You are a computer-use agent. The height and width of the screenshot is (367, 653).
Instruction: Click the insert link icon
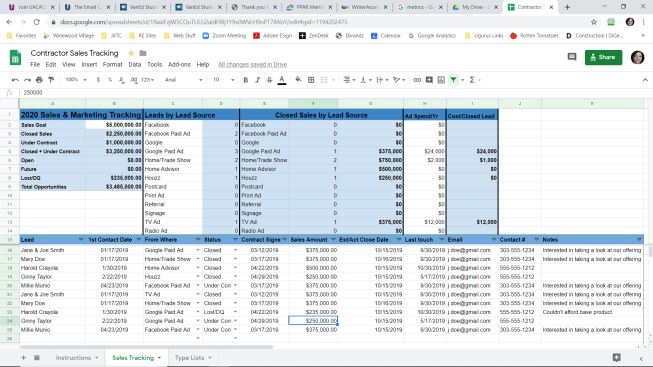[x=417, y=80]
